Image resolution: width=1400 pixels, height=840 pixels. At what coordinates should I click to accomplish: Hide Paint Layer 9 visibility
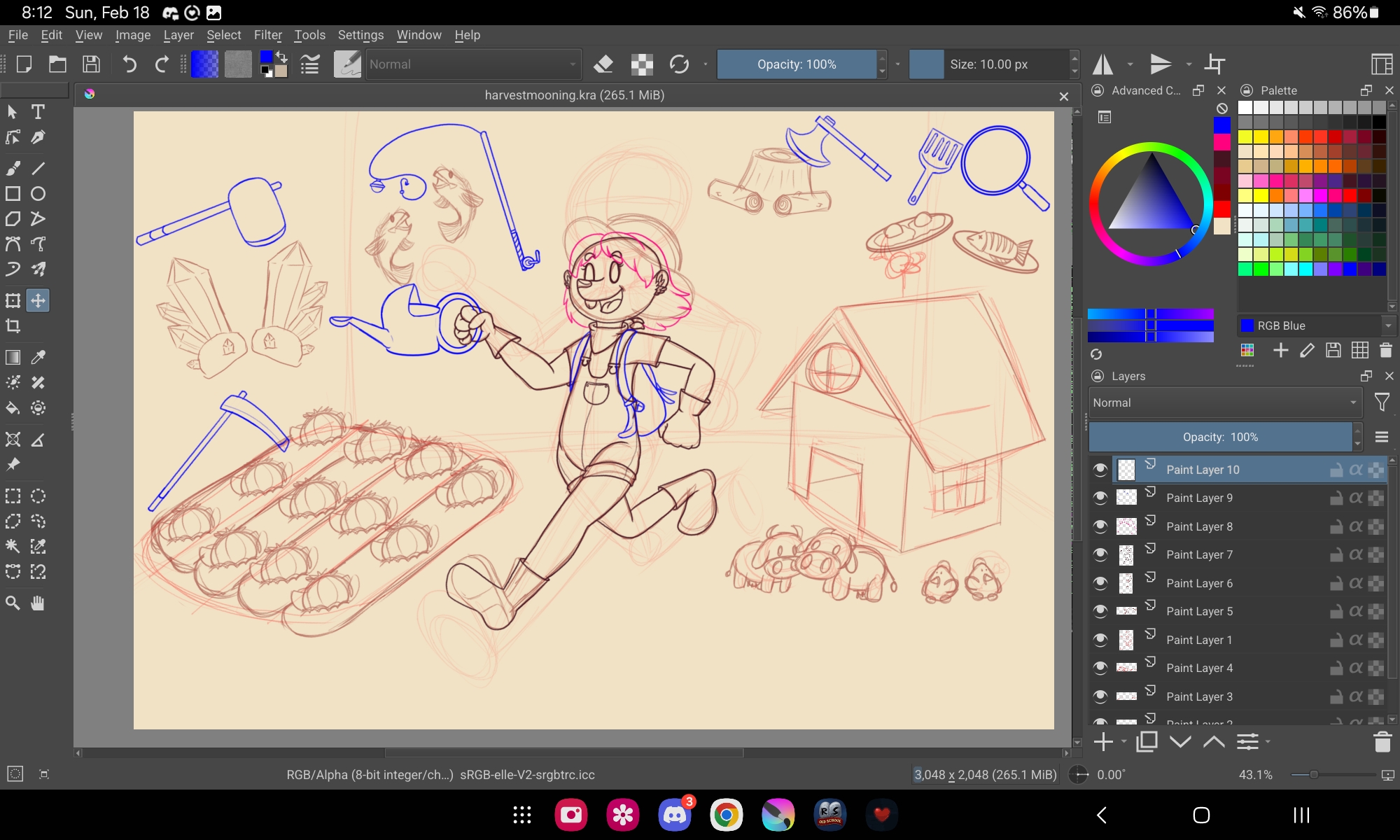pos(1100,498)
